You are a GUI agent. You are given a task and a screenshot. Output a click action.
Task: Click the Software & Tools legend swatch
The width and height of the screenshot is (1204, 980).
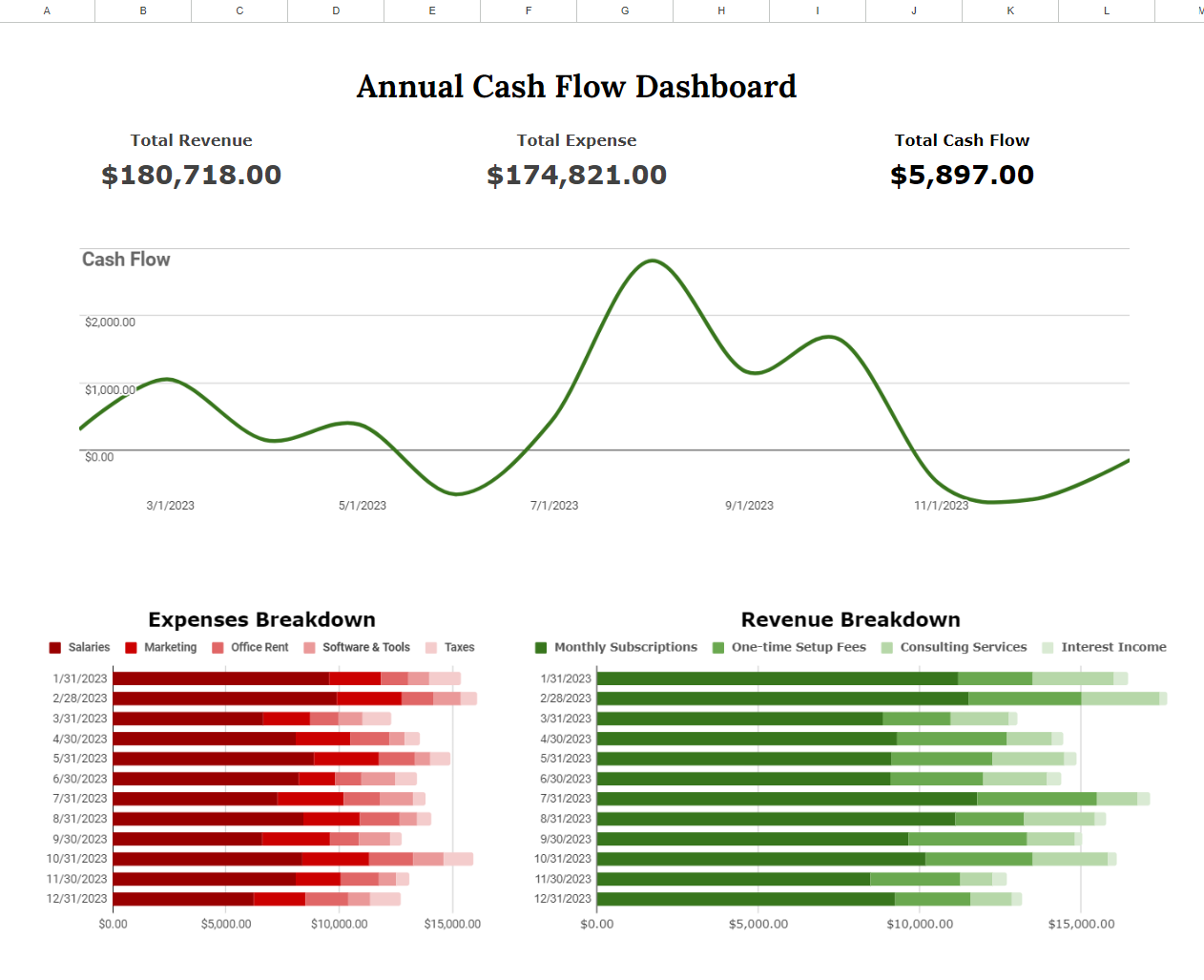(309, 648)
